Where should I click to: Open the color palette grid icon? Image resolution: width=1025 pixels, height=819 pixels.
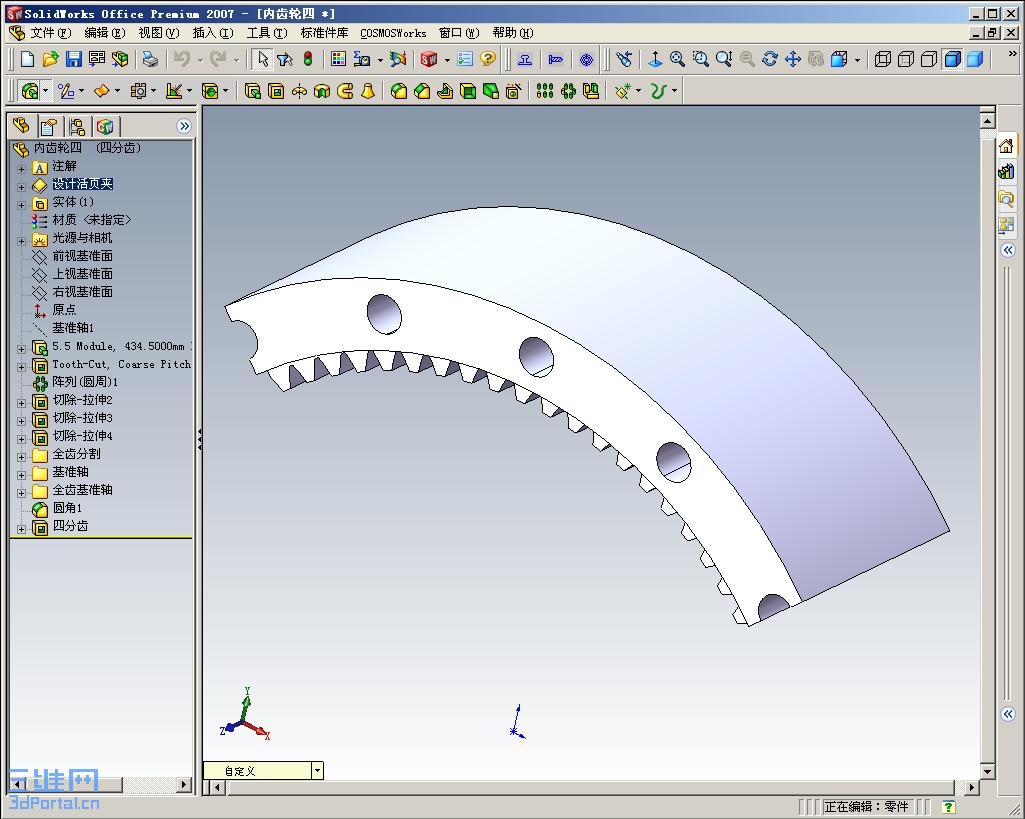(338, 59)
